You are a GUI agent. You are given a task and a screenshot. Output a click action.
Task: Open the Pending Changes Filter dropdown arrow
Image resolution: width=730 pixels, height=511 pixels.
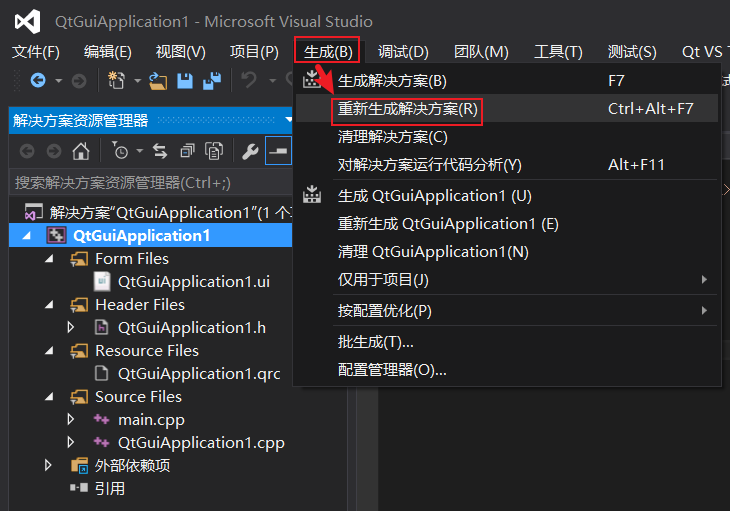pyautogui.click(x=140, y=151)
